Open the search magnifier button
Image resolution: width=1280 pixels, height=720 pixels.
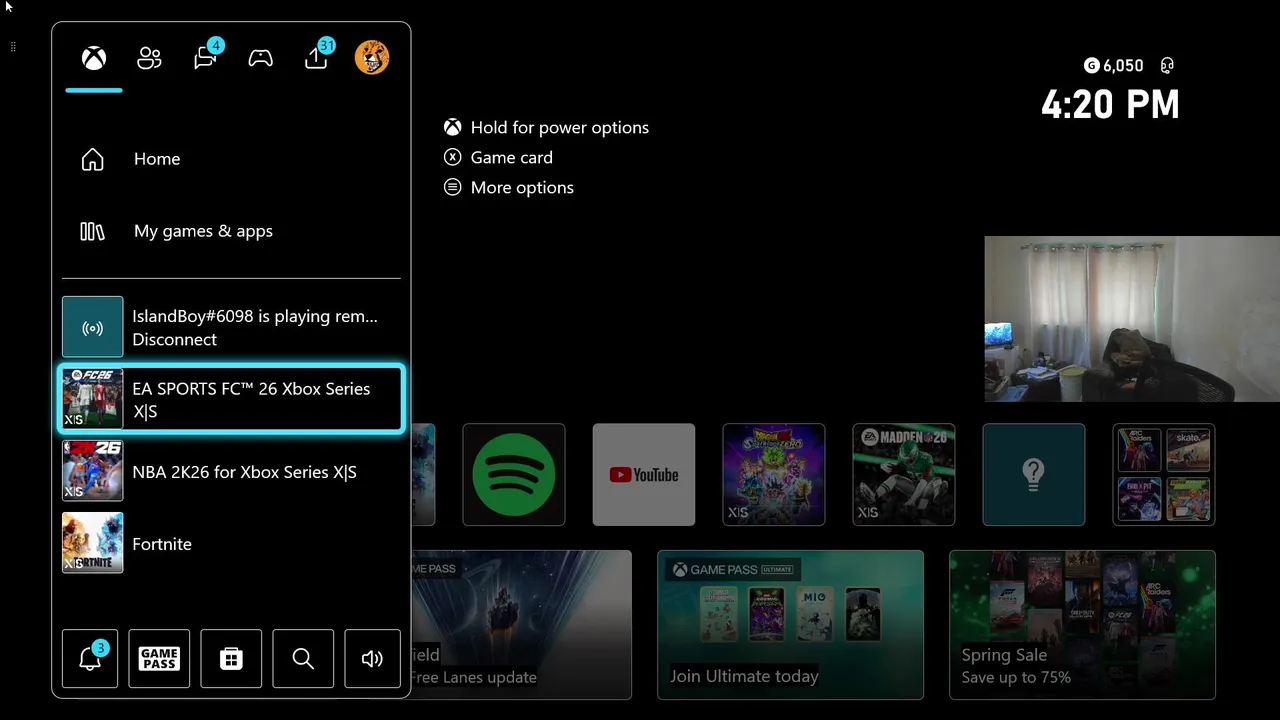(x=303, y=658)
